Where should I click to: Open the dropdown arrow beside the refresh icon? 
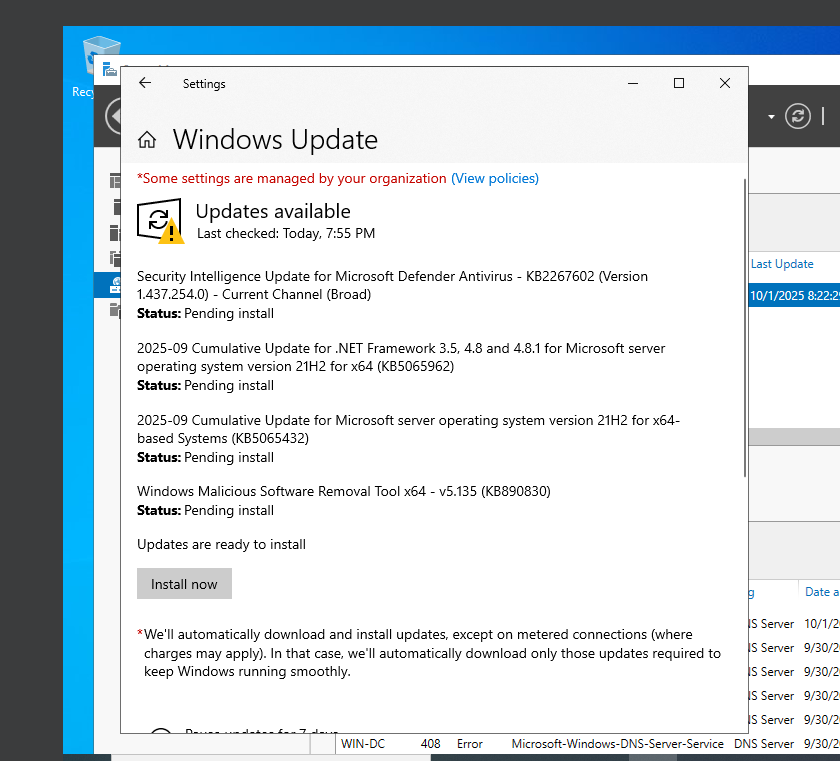[771, 116]
